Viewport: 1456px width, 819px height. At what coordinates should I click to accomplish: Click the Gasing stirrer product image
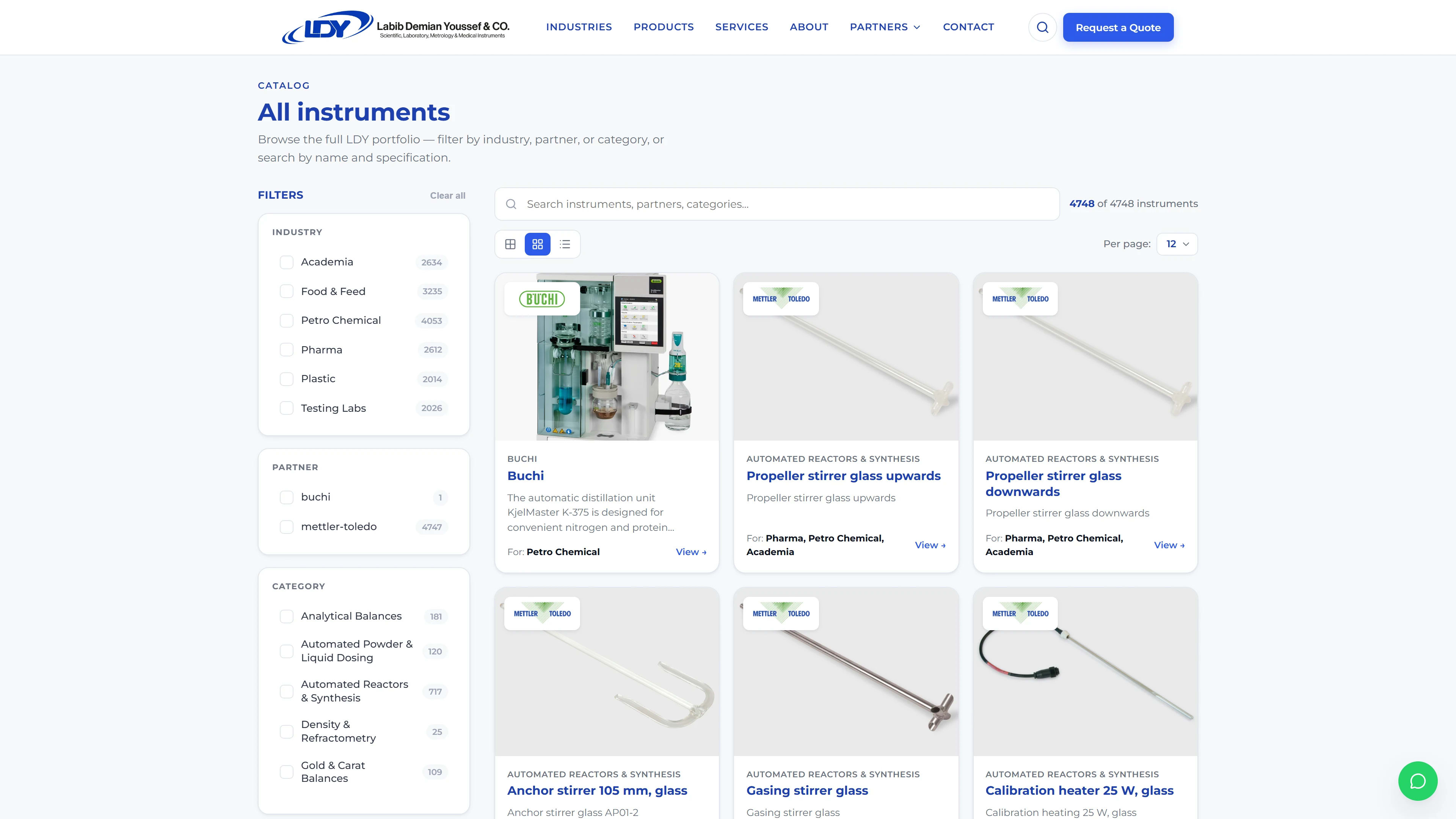pos(846,672)
